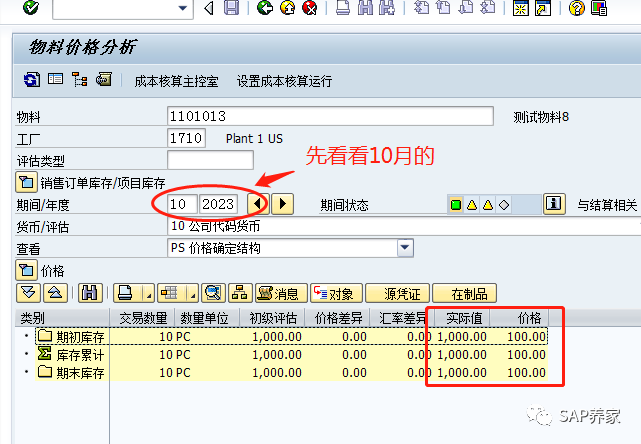
Task: Click the green Back arrow icon
Action: click(265, 7)
